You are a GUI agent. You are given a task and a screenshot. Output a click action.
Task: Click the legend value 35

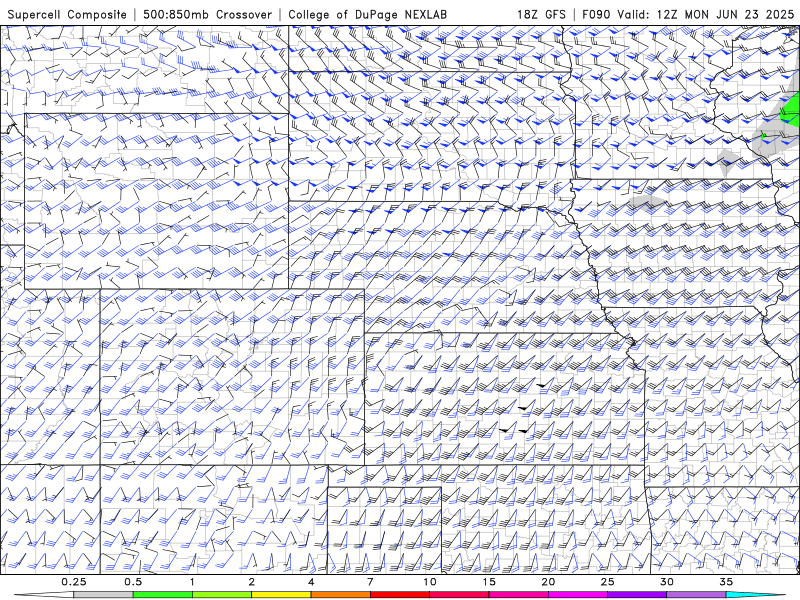pos(726,582)
